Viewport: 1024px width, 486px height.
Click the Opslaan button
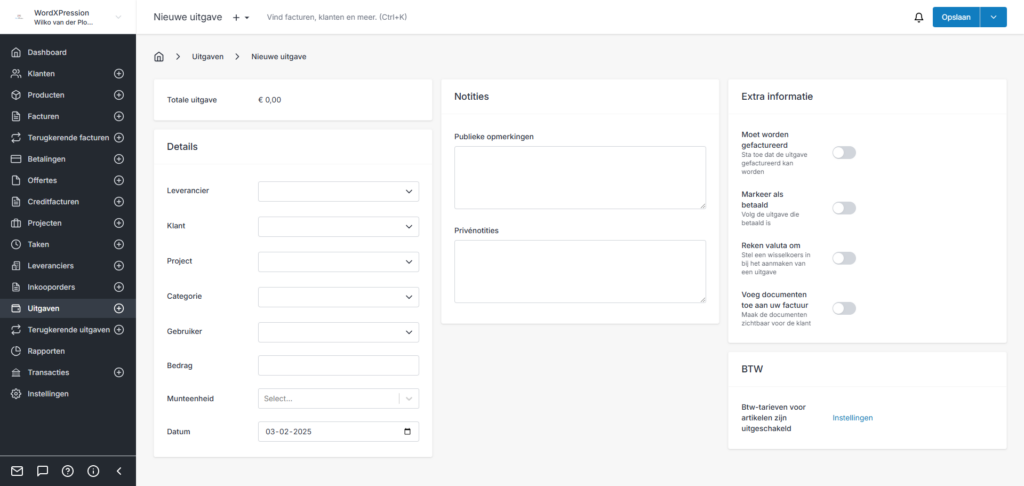point(956,17)
